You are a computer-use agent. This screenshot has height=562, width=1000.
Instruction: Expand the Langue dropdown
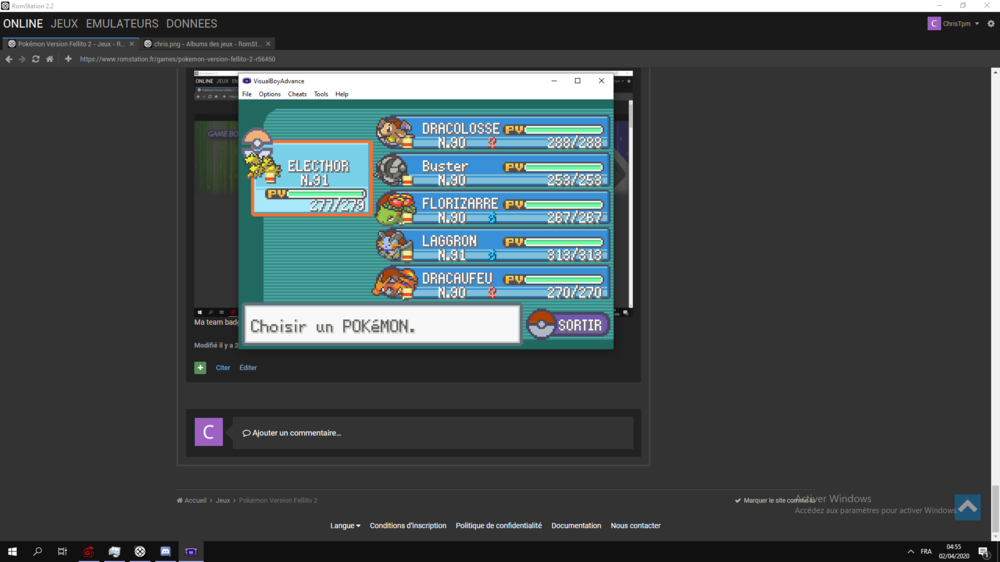(x=345, y=526)
